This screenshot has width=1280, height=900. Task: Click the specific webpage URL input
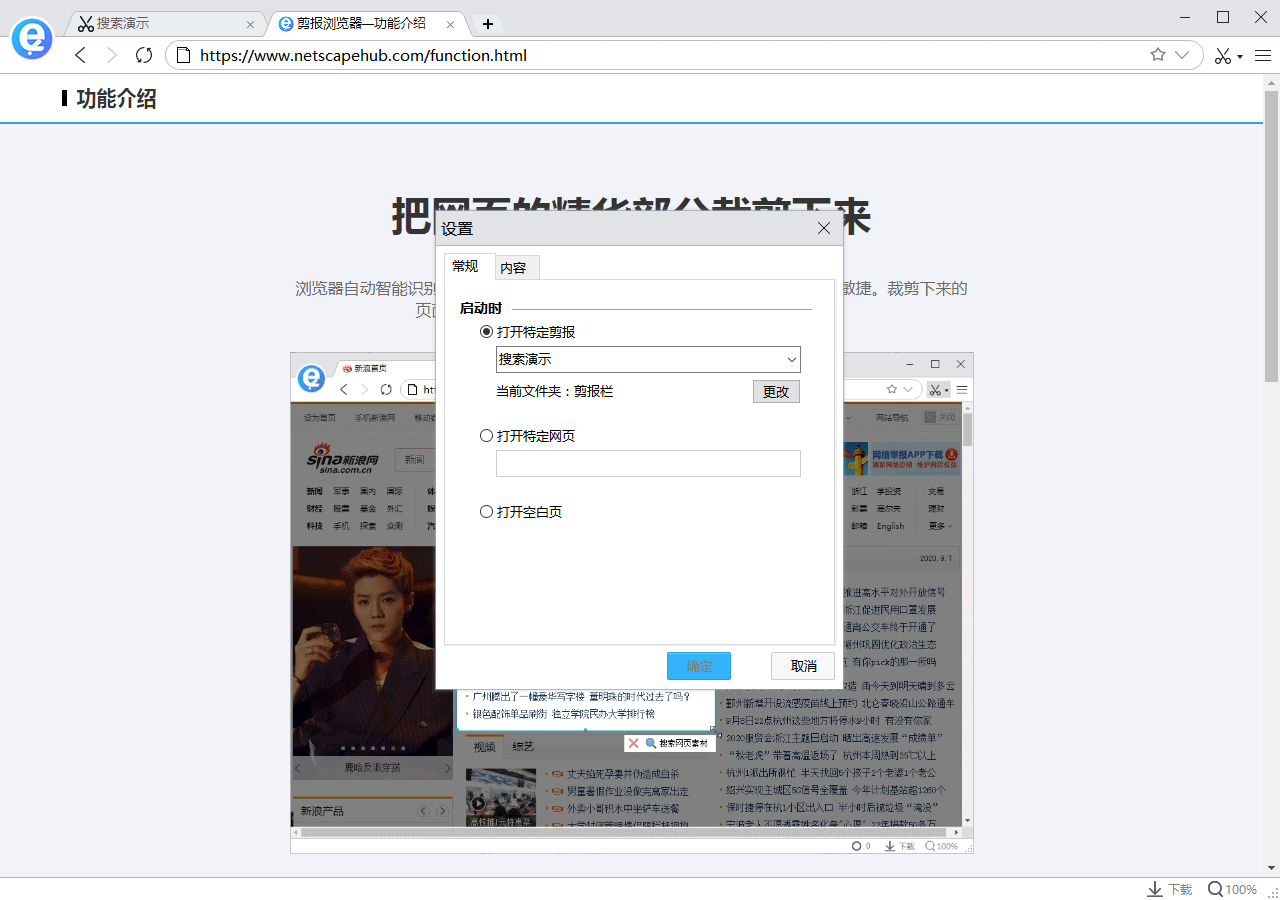[648, 463]
